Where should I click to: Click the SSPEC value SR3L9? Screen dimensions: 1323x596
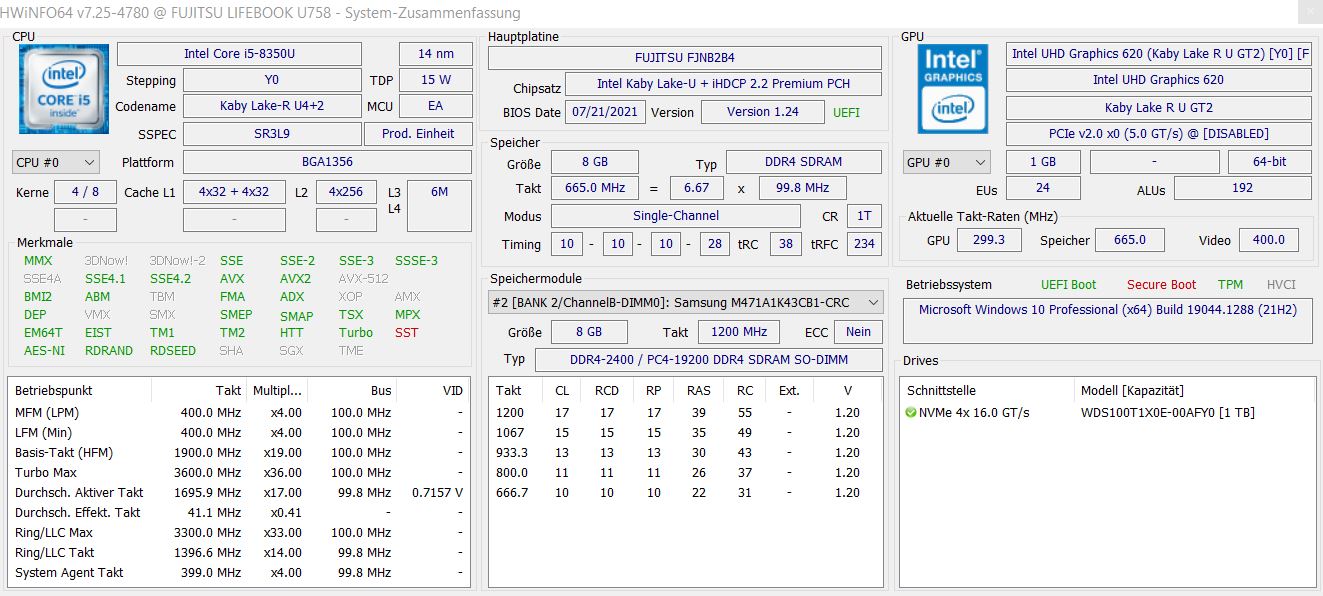pyautogui.click(x=272, y=134)
